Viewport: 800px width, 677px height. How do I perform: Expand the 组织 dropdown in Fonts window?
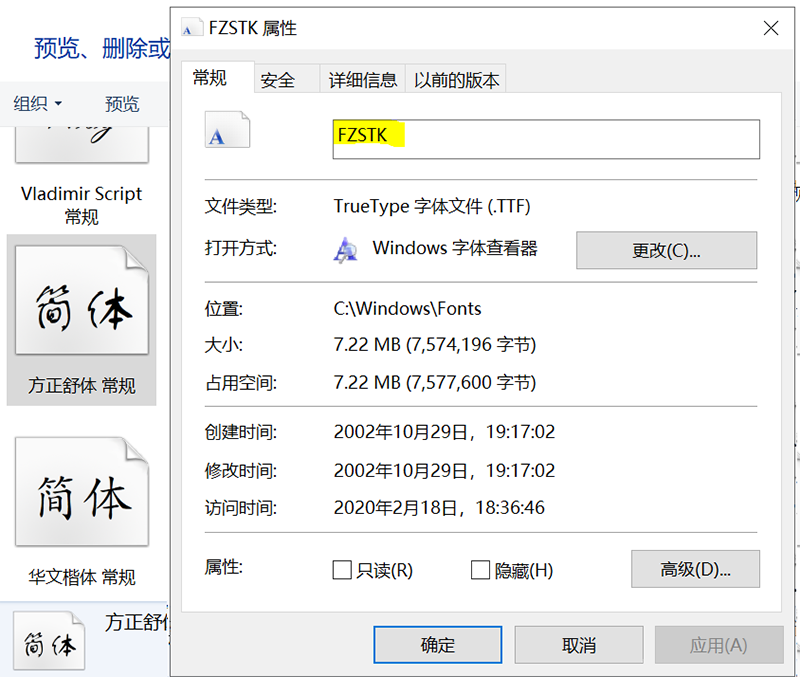tap(37, 104)
